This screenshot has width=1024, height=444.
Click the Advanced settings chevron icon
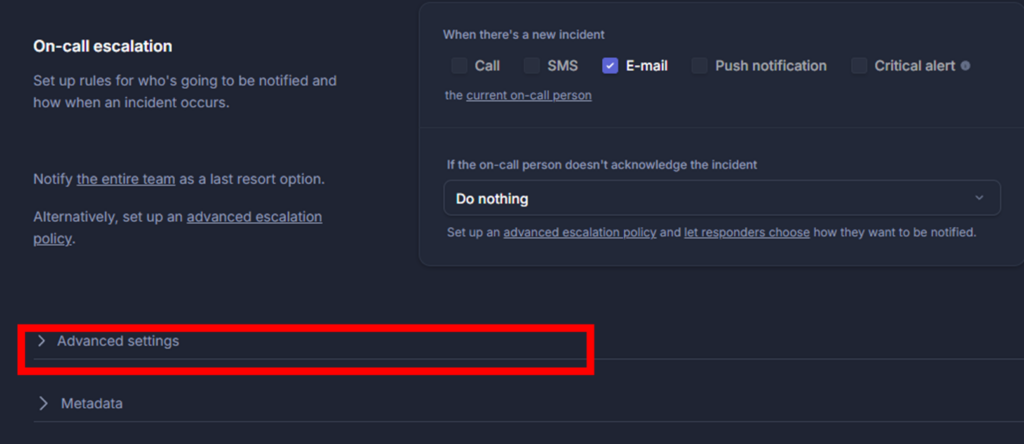click(42, 341)
